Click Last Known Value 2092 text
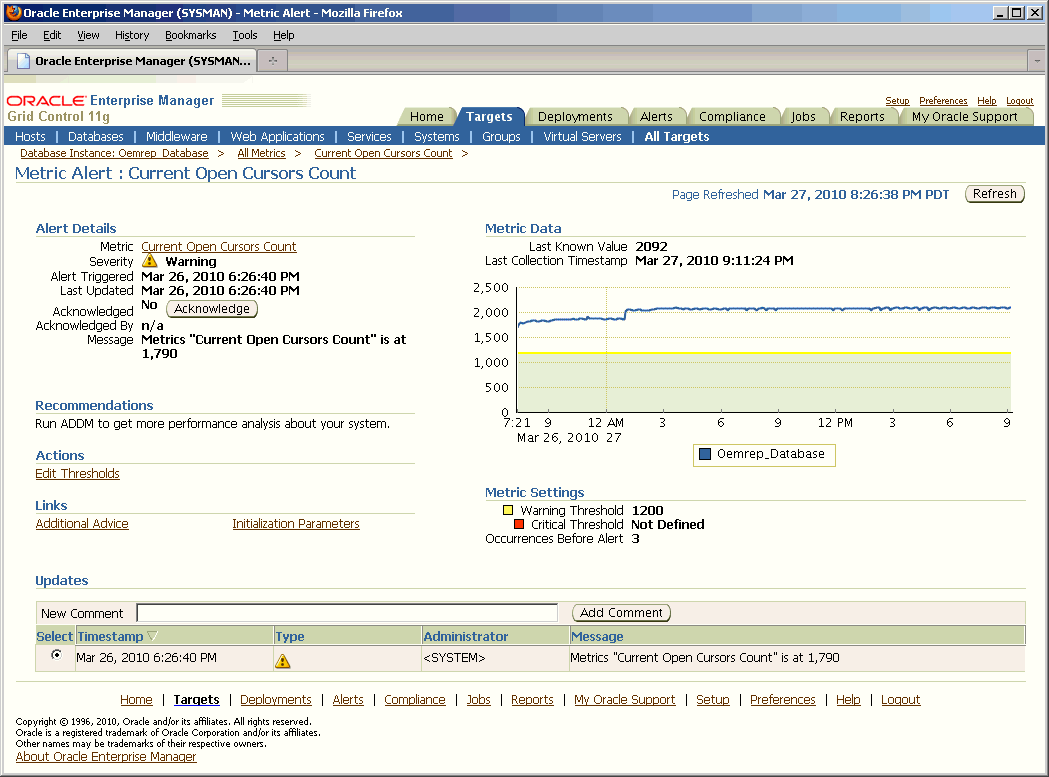Image resolution: width=1049 pixels, height=777 pixels. pos(651,246)
